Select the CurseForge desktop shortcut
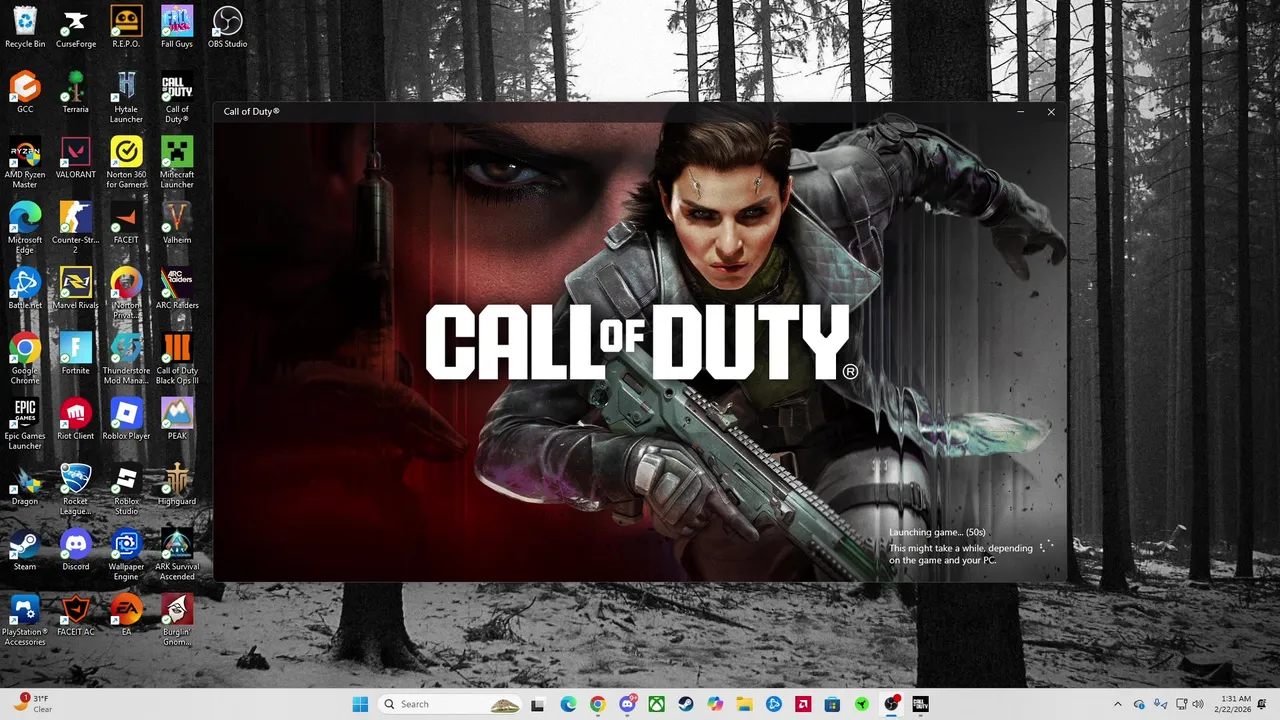Viewport: 1280px width, 720px height. 75,27
